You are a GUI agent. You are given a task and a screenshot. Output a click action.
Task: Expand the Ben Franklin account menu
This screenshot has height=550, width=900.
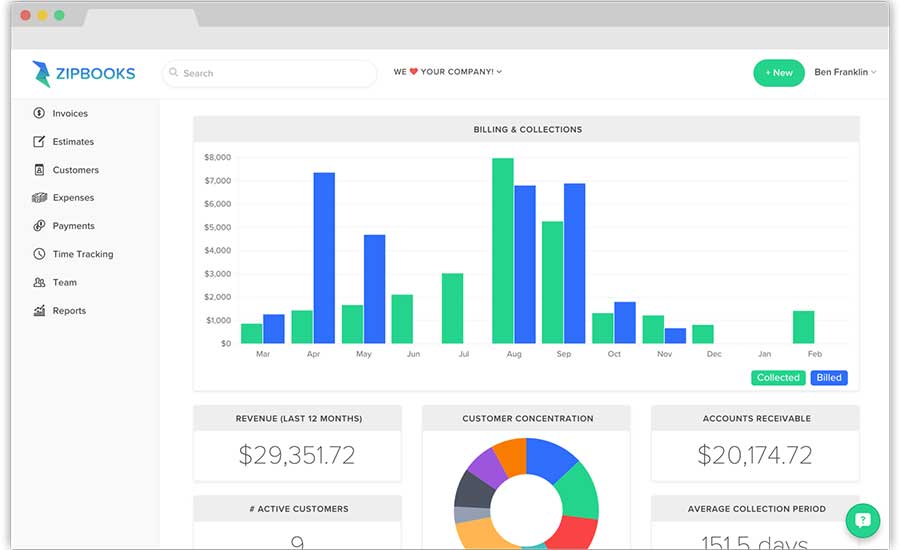point(845,72)
